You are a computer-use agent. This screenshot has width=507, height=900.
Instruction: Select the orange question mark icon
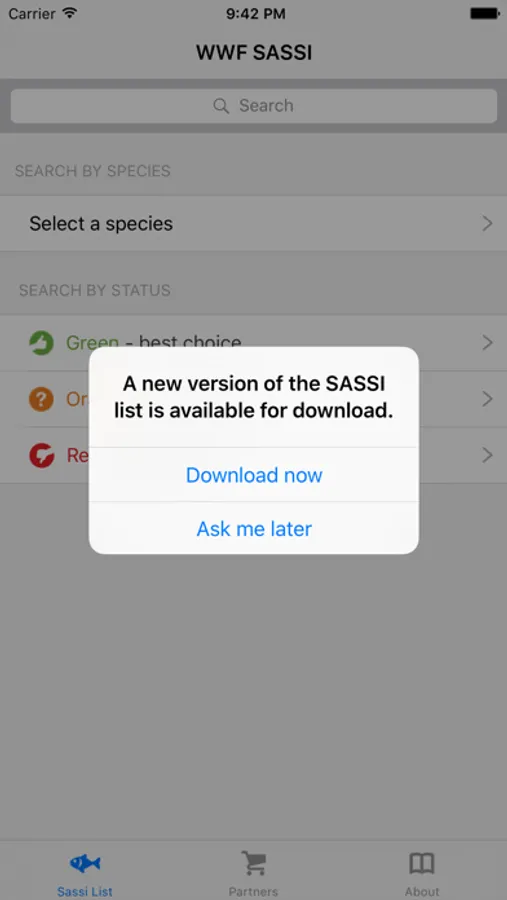41,399
